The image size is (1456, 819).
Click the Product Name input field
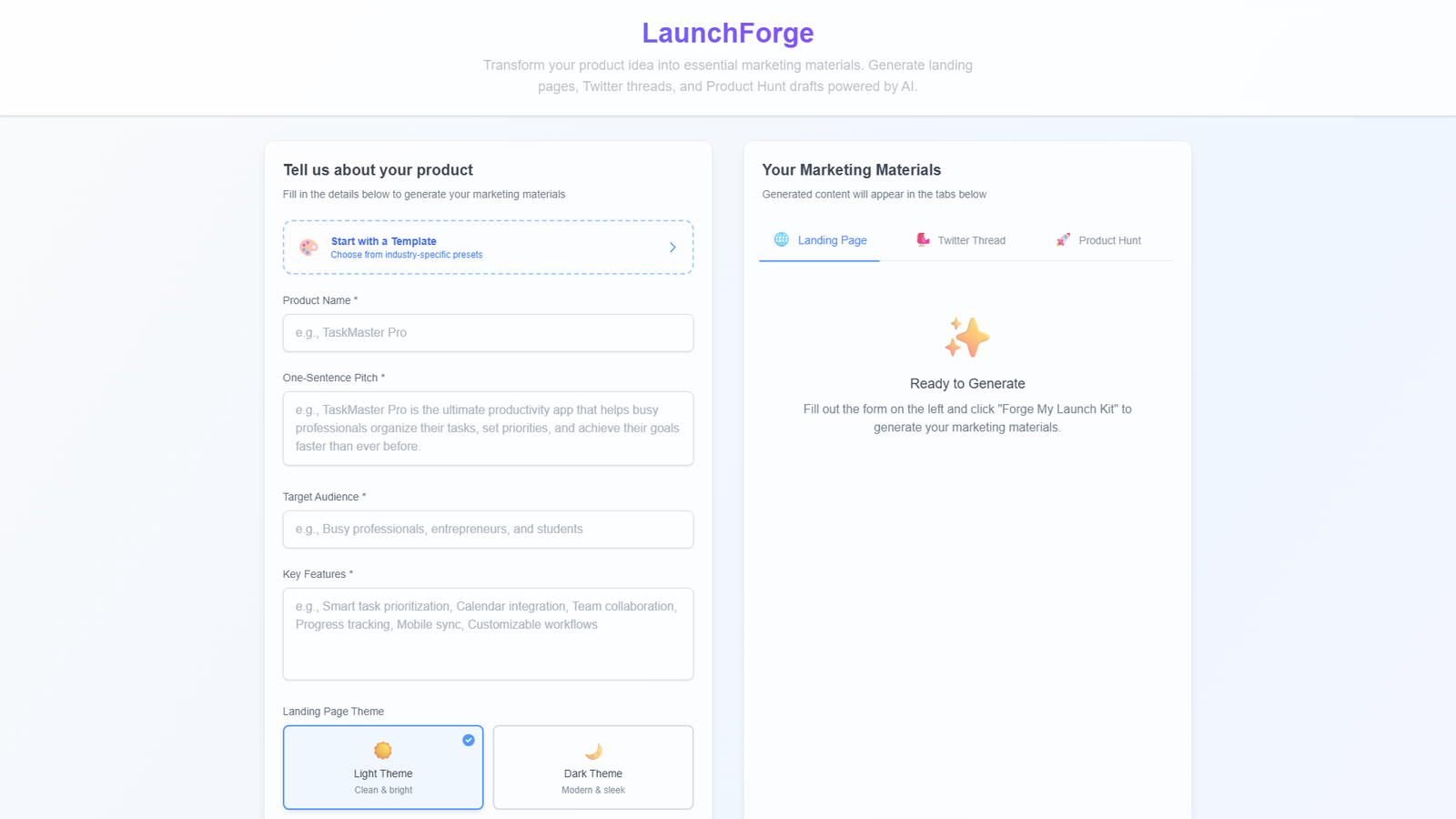point(488,332)
